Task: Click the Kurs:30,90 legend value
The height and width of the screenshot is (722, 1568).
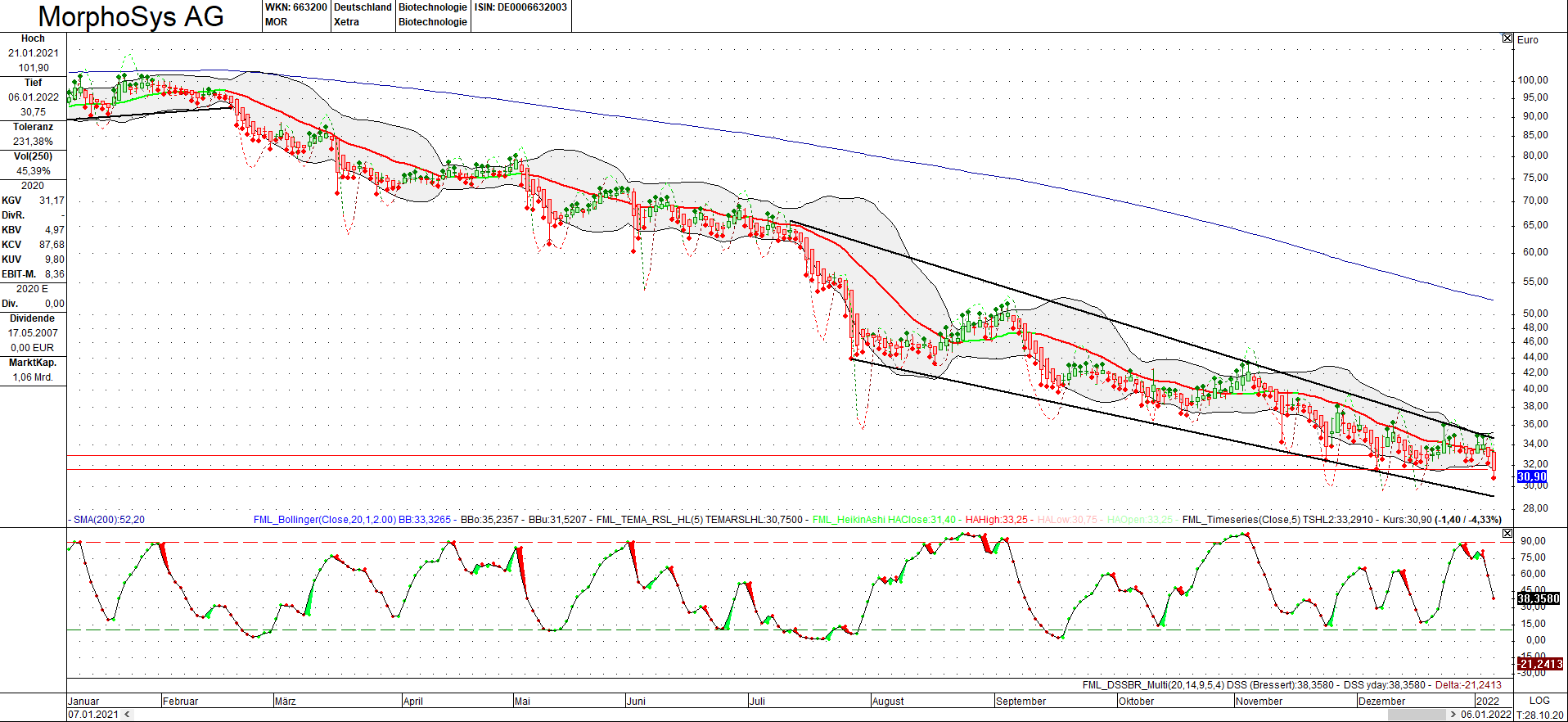Action: click(1408, 520)
